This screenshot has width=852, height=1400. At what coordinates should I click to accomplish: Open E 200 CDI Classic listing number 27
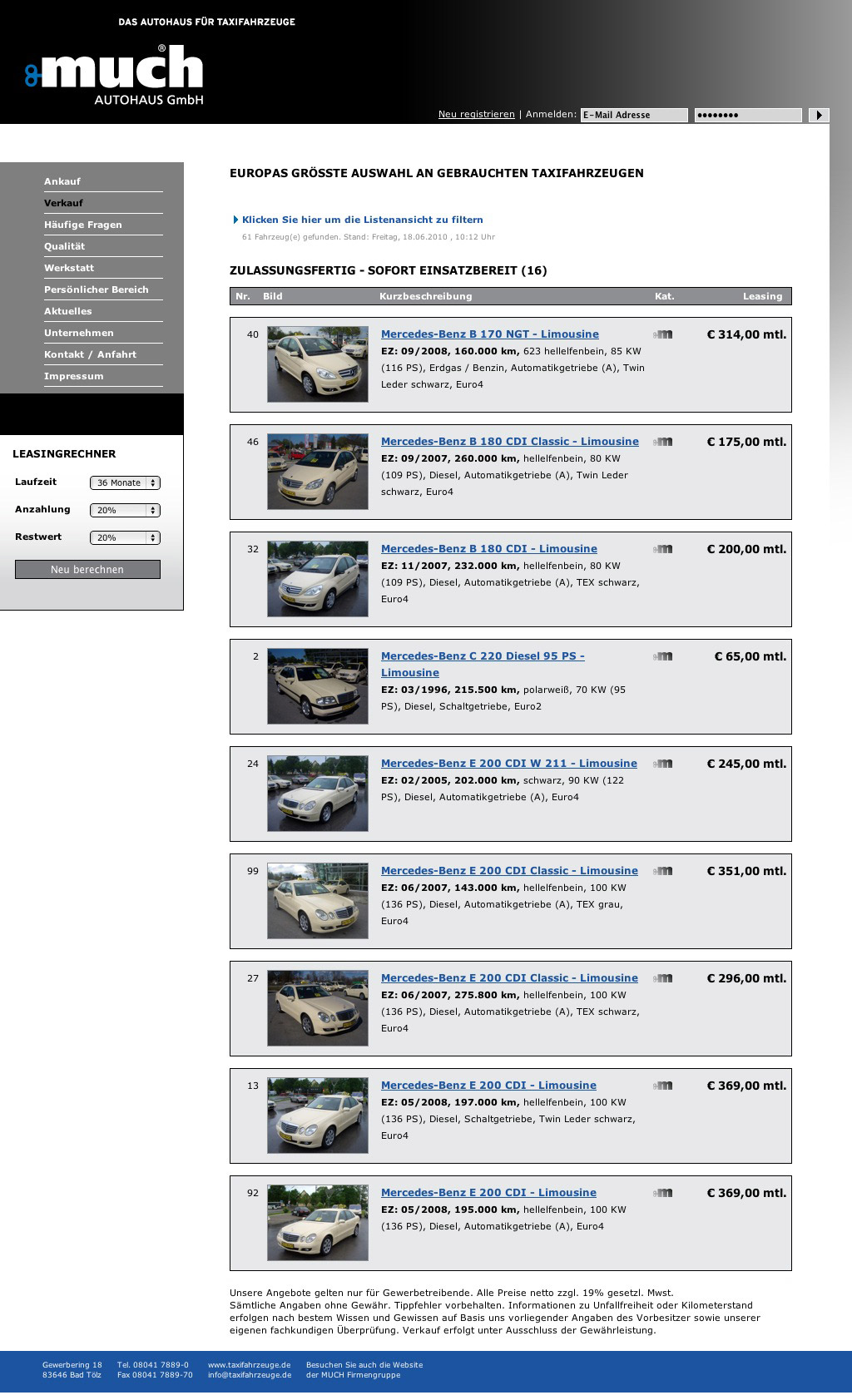pyautogui.click(x=509, y=978)
